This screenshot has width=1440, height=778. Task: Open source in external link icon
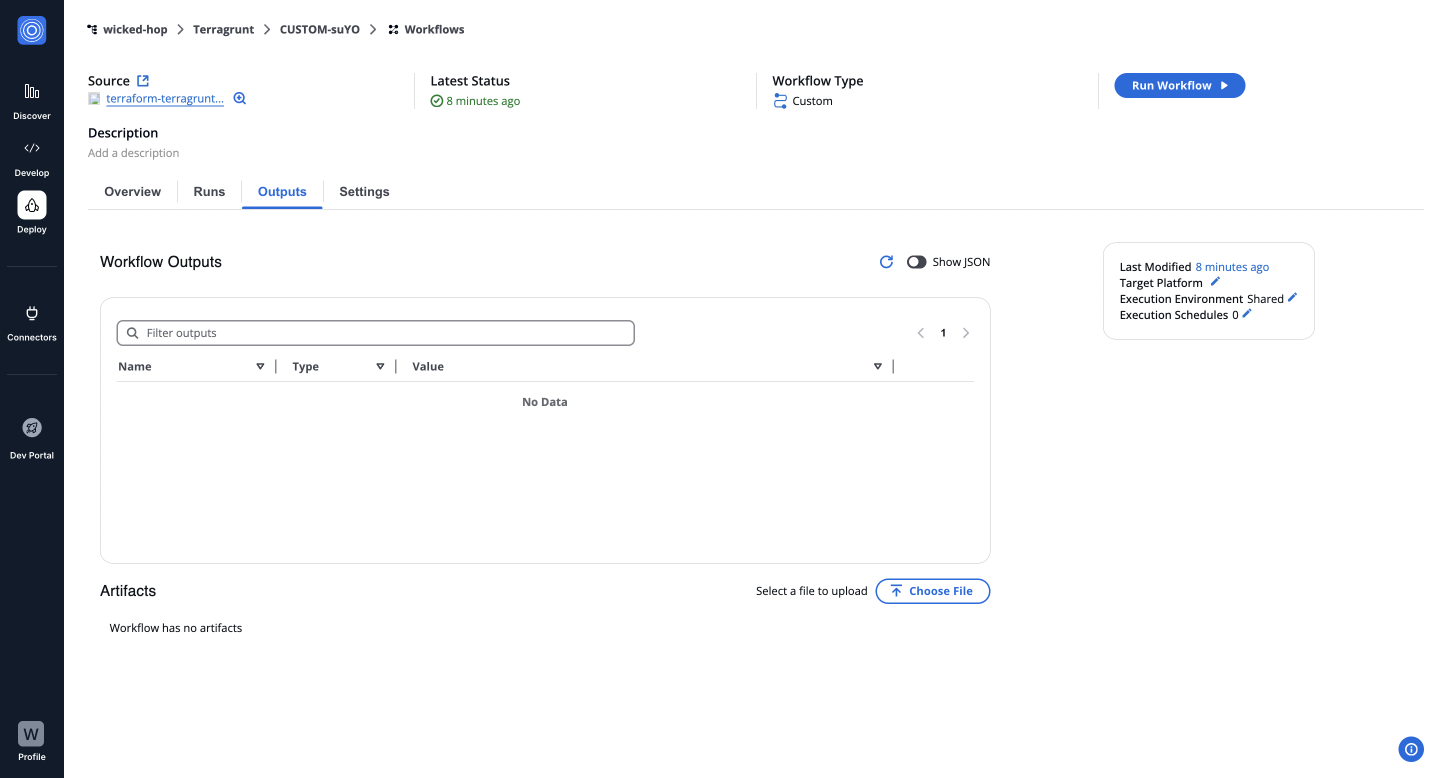point(143,81)
